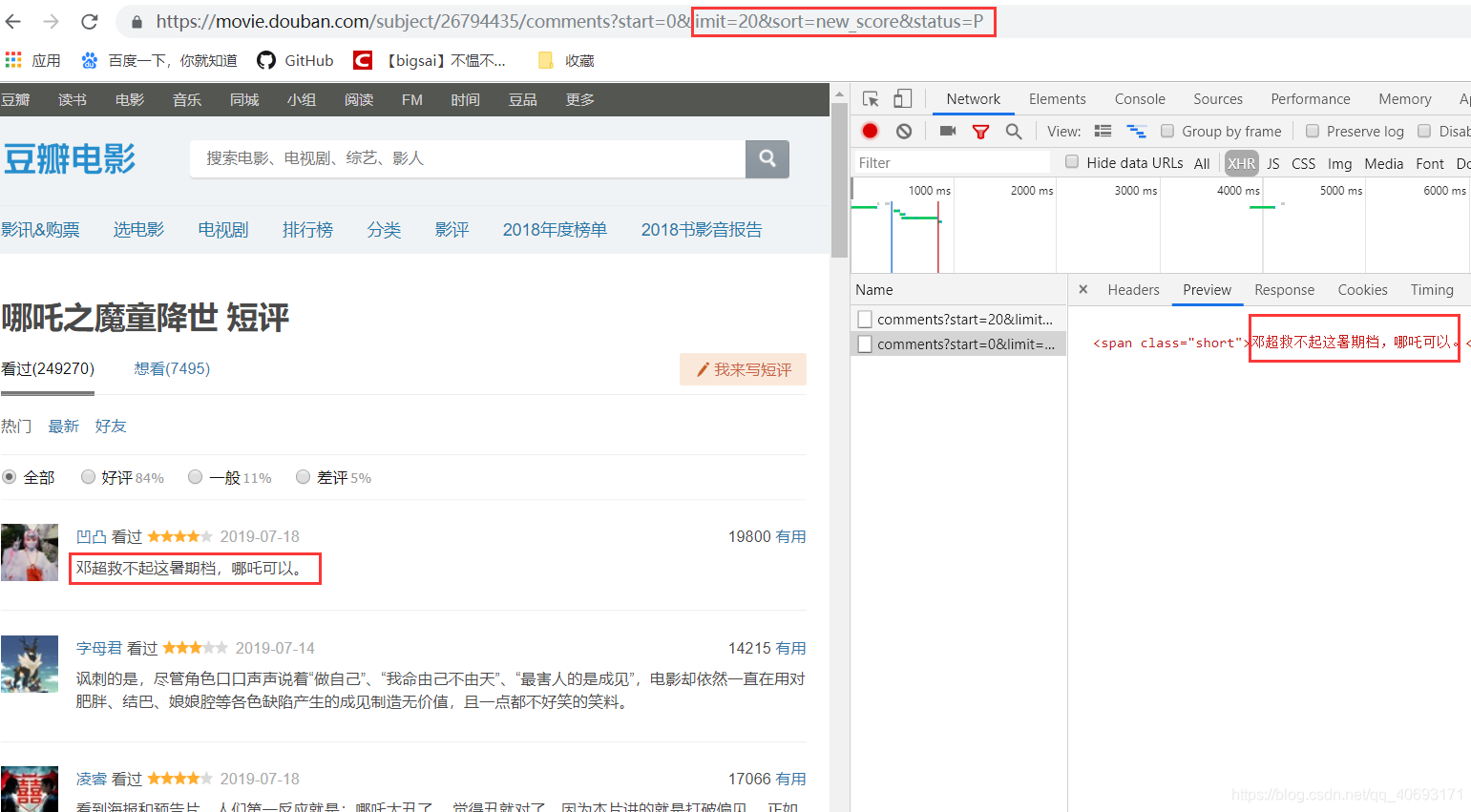This screenshot has width=1471, height=812.
Task: Close the request detail pane
Action: tap(1082, 289)
